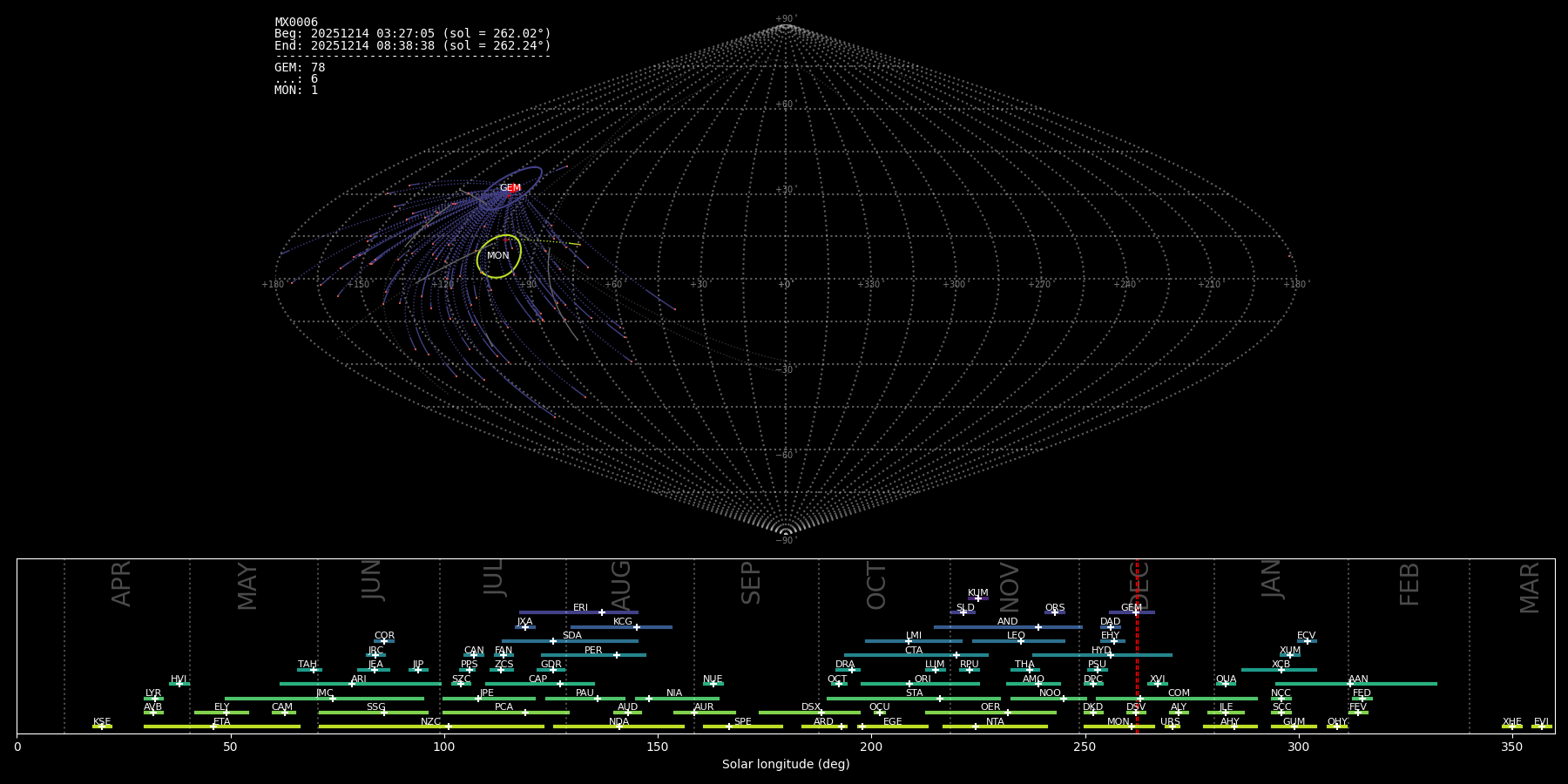Screen dimensions: 1568x784
Task: Select the PER shower bar in the timeline
Action: 592,655
